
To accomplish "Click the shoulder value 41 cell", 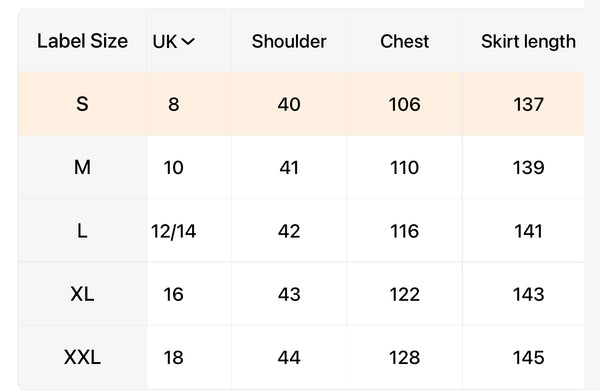I will pos(289,167).
